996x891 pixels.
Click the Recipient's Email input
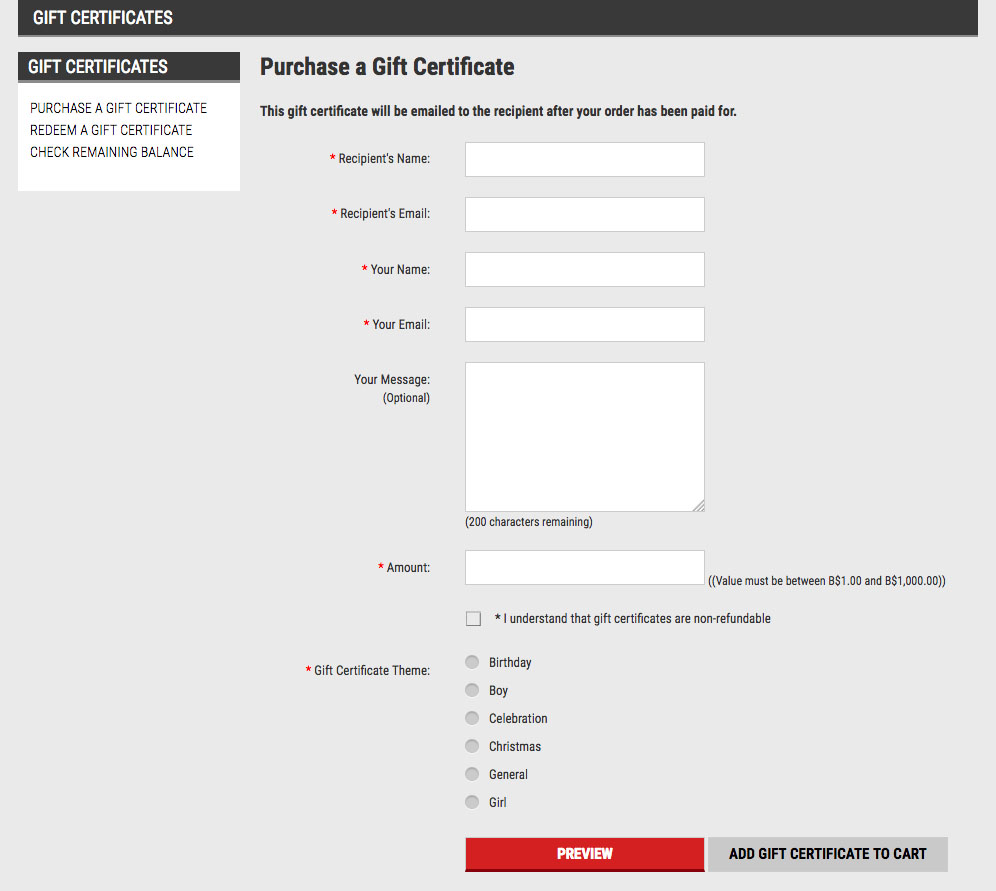coord(584,214)
